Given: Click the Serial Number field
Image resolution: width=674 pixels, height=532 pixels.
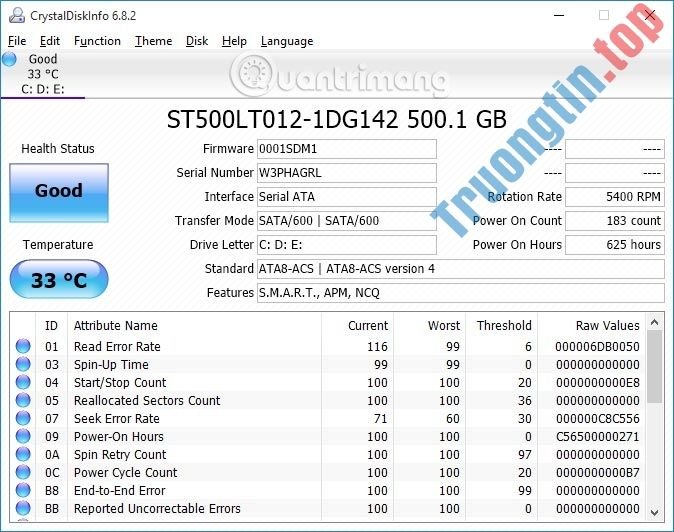Looking at the screenshot, I should [x=346, y=173].
